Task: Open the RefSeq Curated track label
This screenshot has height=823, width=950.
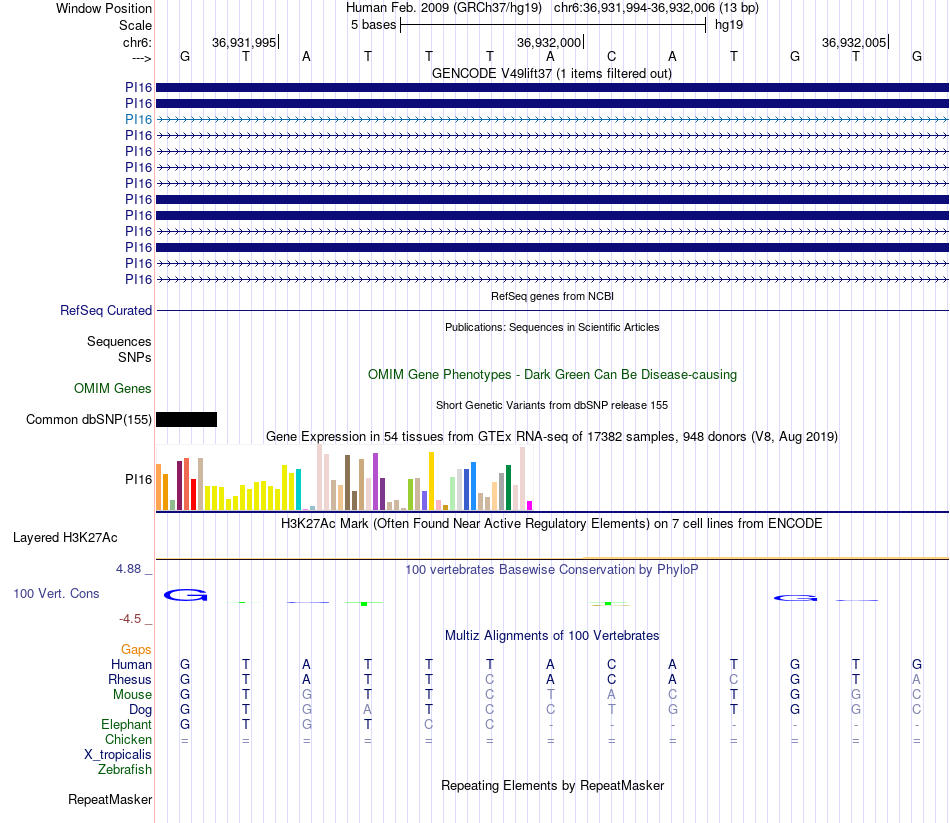Action: (x=105, y=310)
